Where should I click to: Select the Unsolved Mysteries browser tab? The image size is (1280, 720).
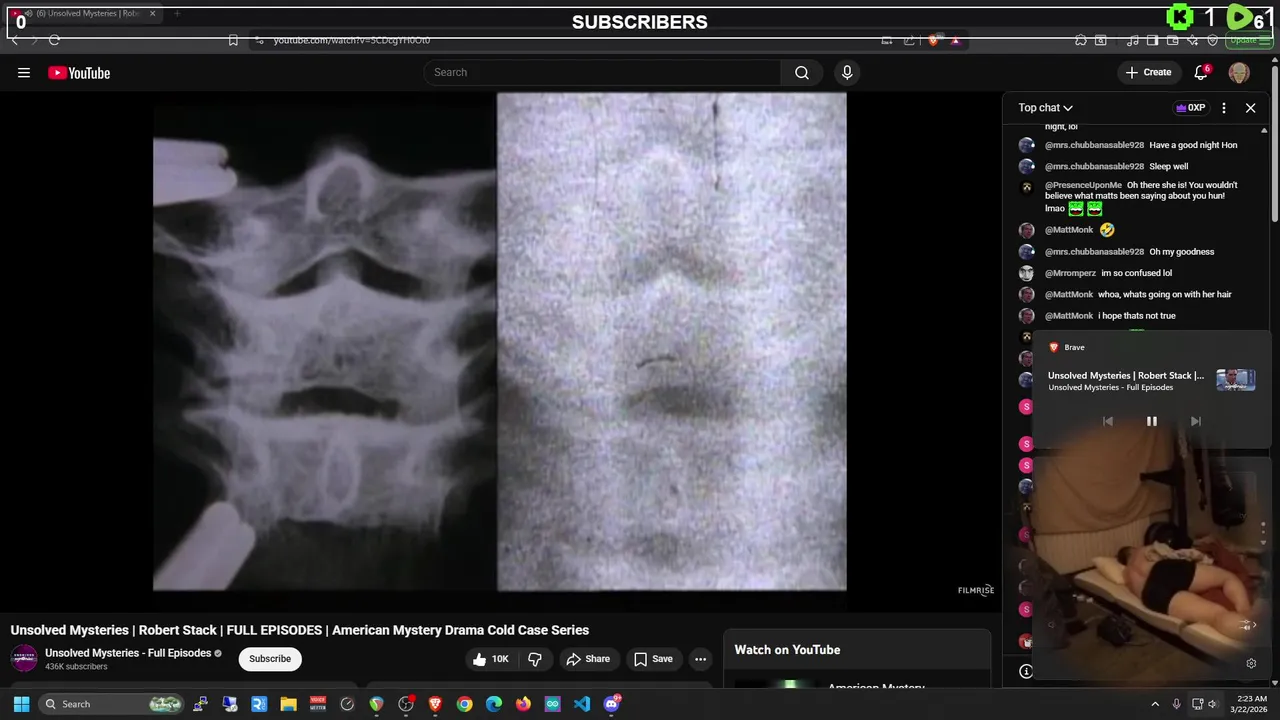(x=80, y=14)
